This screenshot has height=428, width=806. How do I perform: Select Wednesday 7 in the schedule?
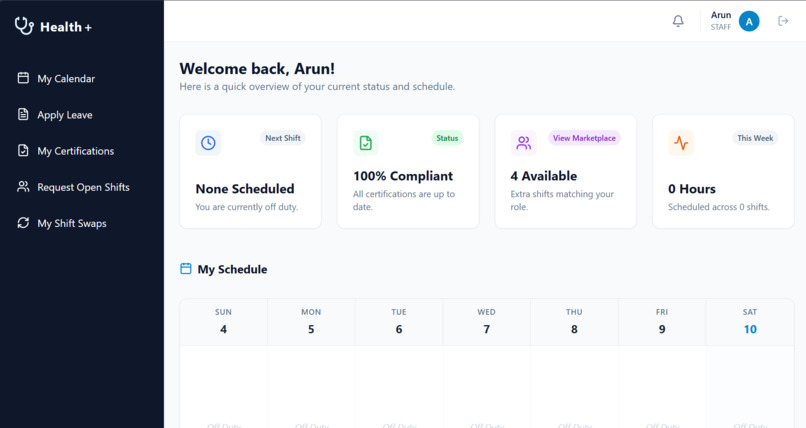pyautogui.click(x=486, y=322)
